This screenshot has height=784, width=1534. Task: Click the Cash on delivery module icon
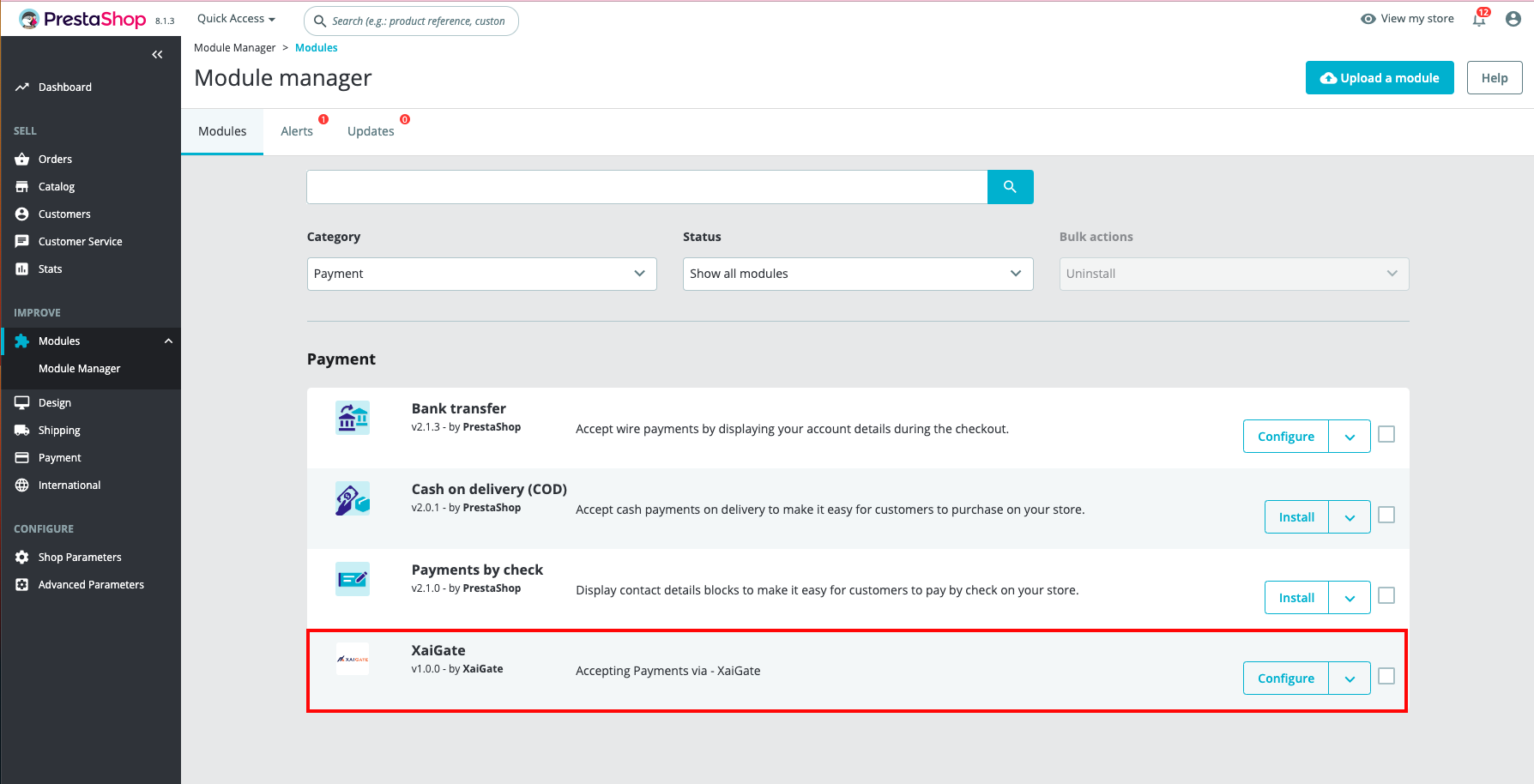coord(353,498)
